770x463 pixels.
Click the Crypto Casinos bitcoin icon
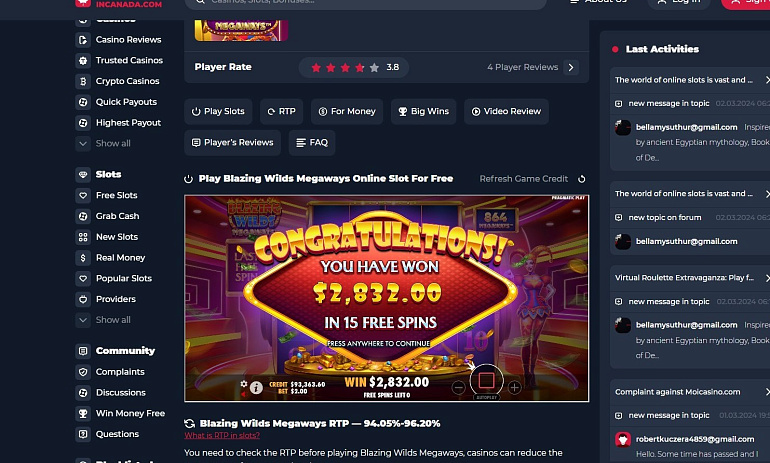(83, 81)
